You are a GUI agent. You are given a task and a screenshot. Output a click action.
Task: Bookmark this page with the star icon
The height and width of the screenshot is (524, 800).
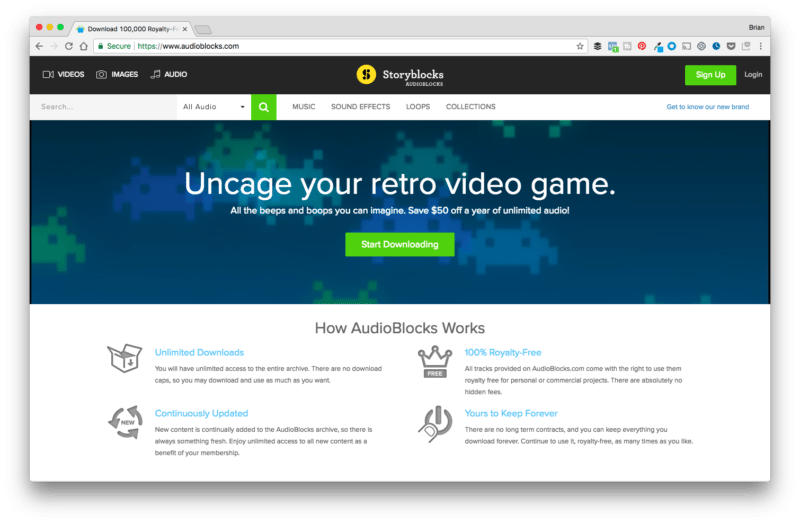[x=580, y=46]
